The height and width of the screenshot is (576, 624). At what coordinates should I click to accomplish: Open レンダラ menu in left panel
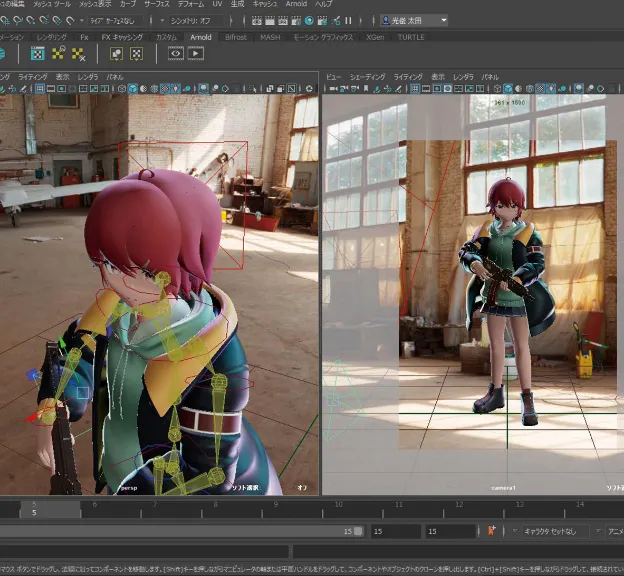[88, 77]
